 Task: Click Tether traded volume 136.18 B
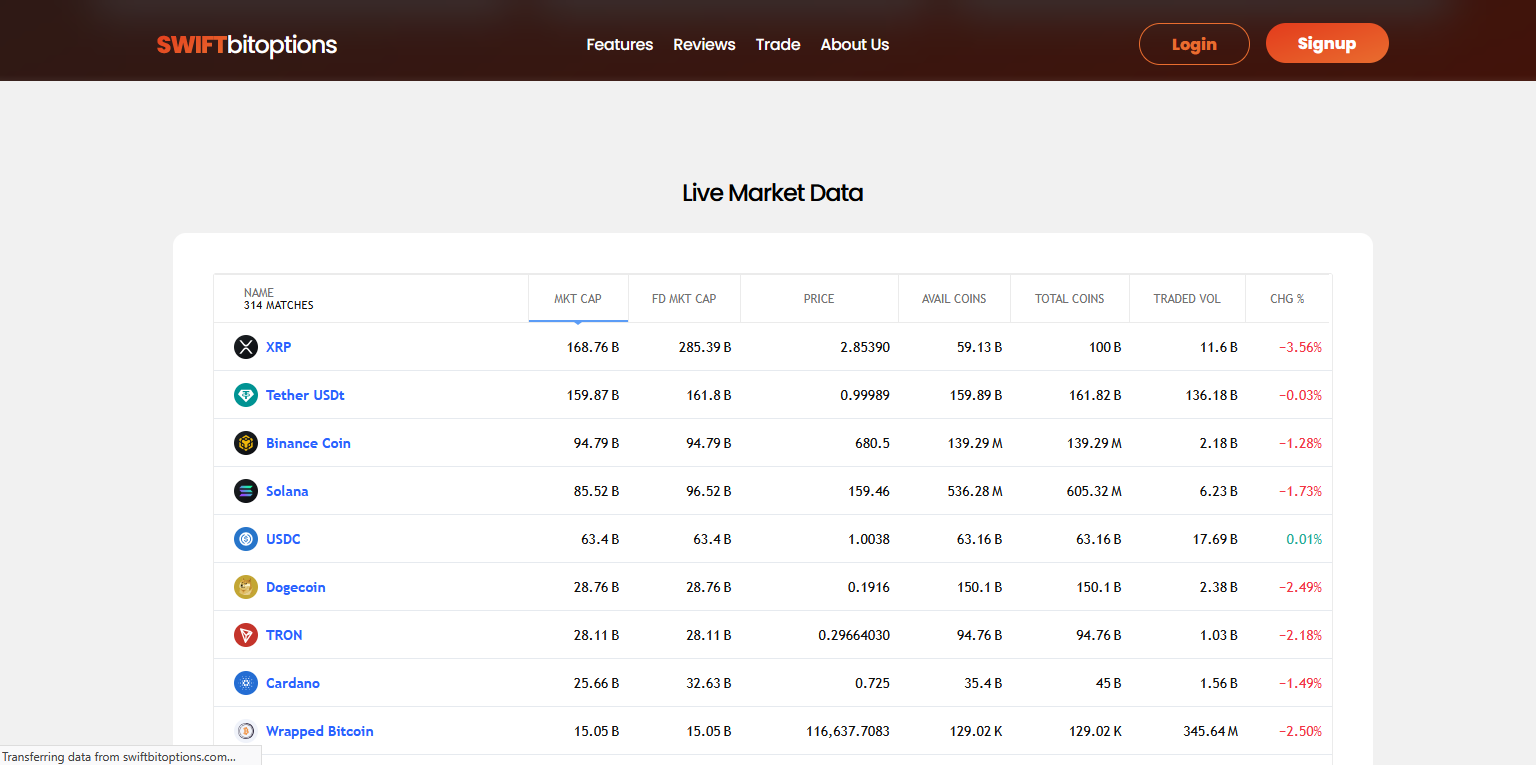pos(1212,395)
